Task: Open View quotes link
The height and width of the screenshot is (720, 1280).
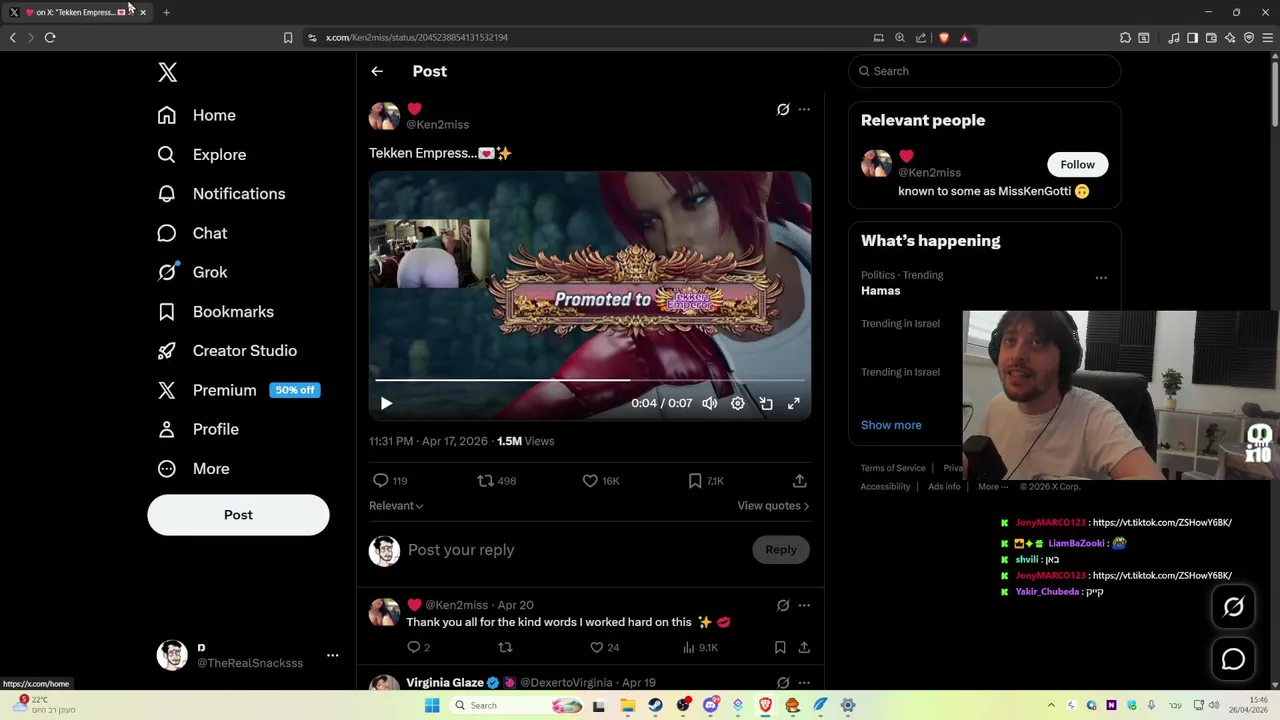Action: pyautogui.click(x=773, y=506)
